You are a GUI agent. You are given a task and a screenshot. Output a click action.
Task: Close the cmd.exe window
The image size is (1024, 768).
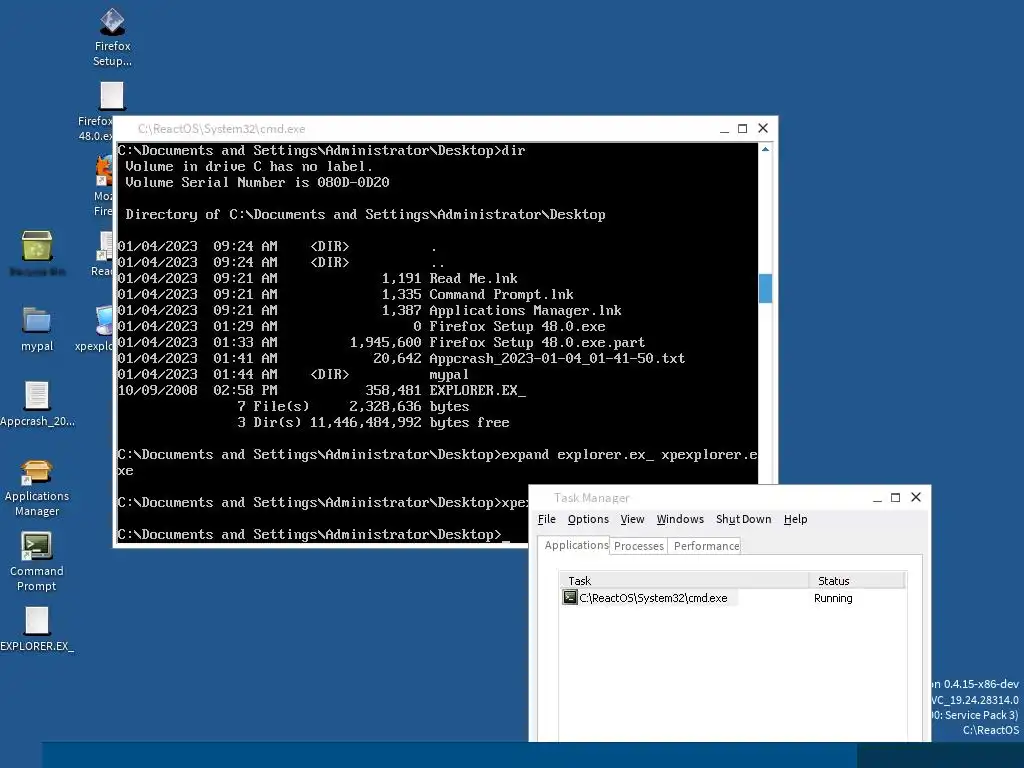coord(763,129)
